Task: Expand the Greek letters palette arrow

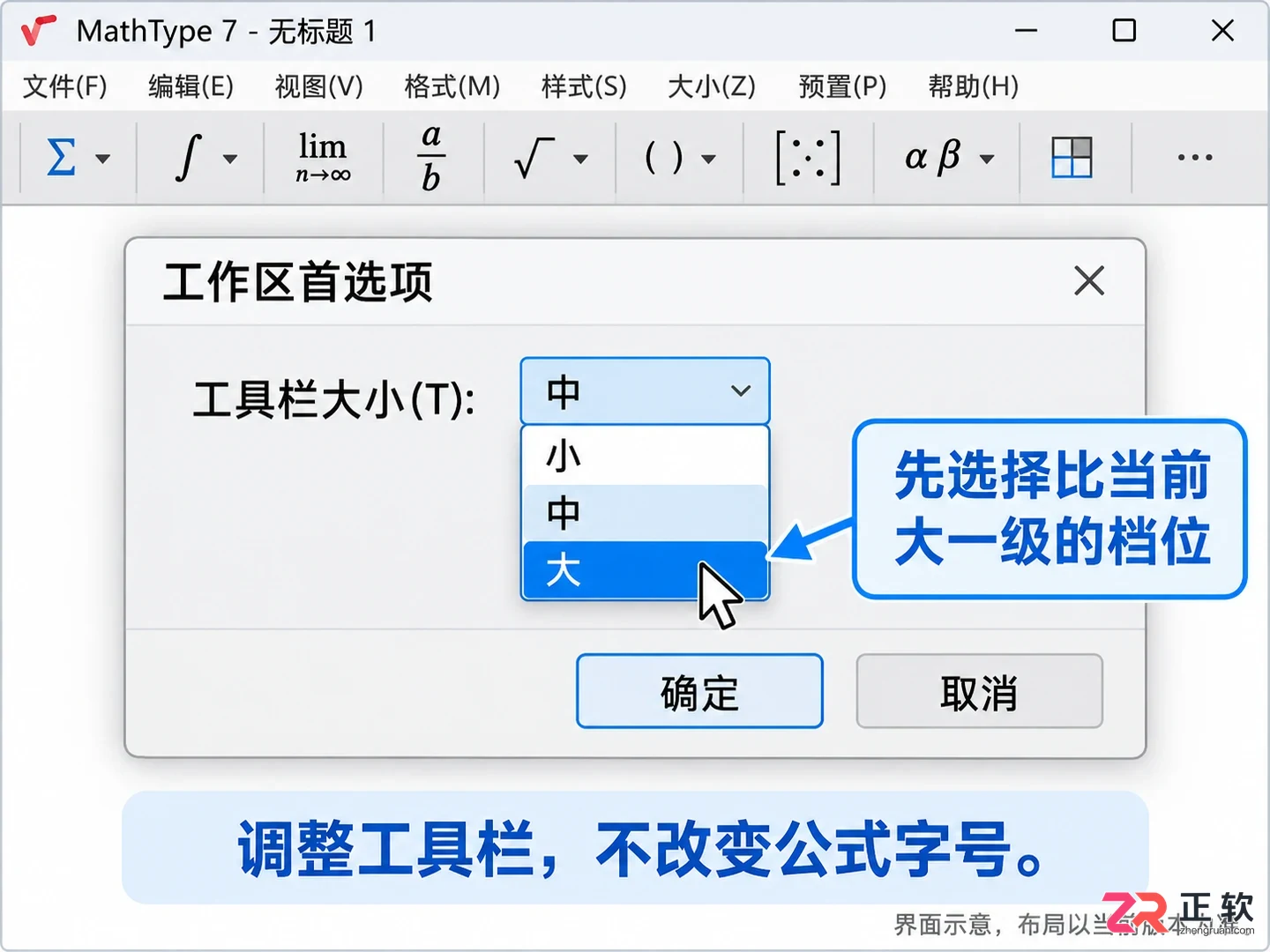Action: 987,160
